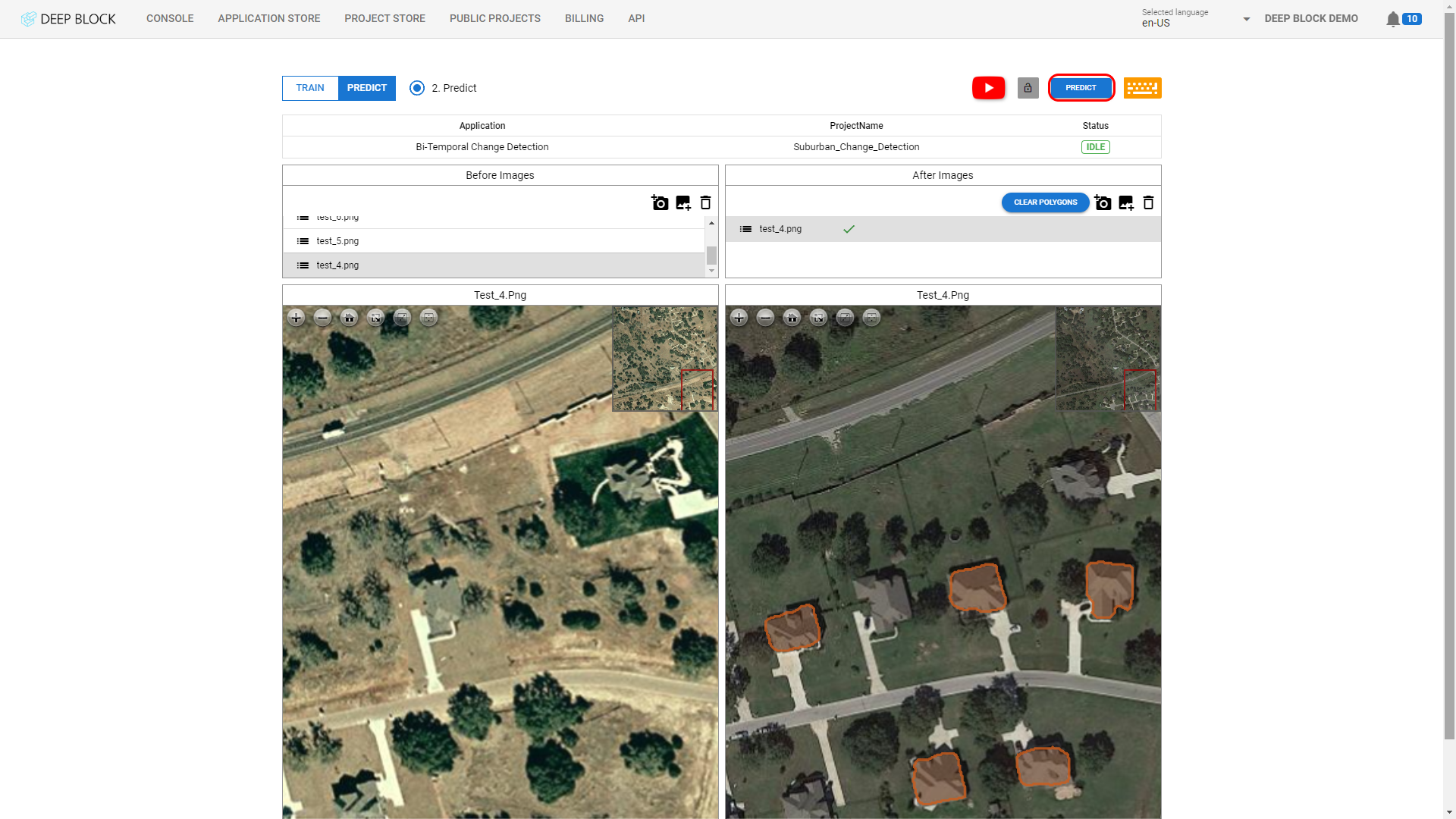
Task: Delete selected image in Before Images
Action: coord(705,202)
